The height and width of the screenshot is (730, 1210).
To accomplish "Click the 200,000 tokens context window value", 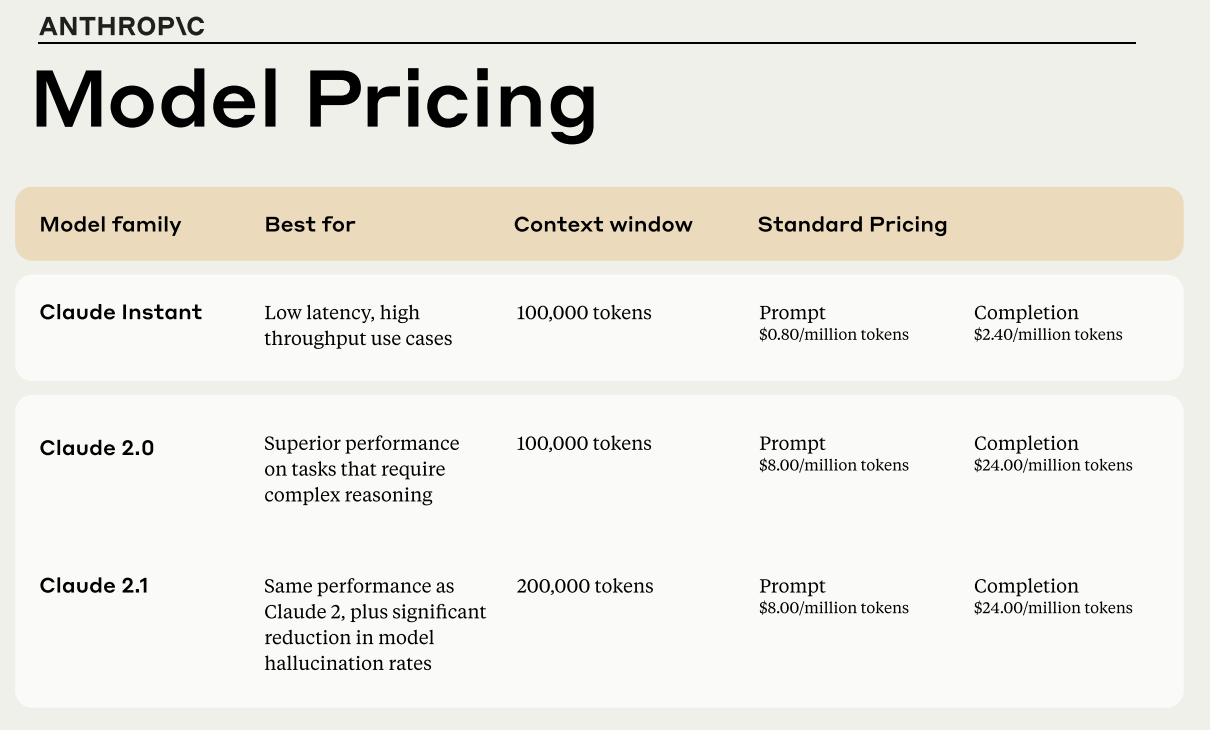I will (x=585, y=586).
